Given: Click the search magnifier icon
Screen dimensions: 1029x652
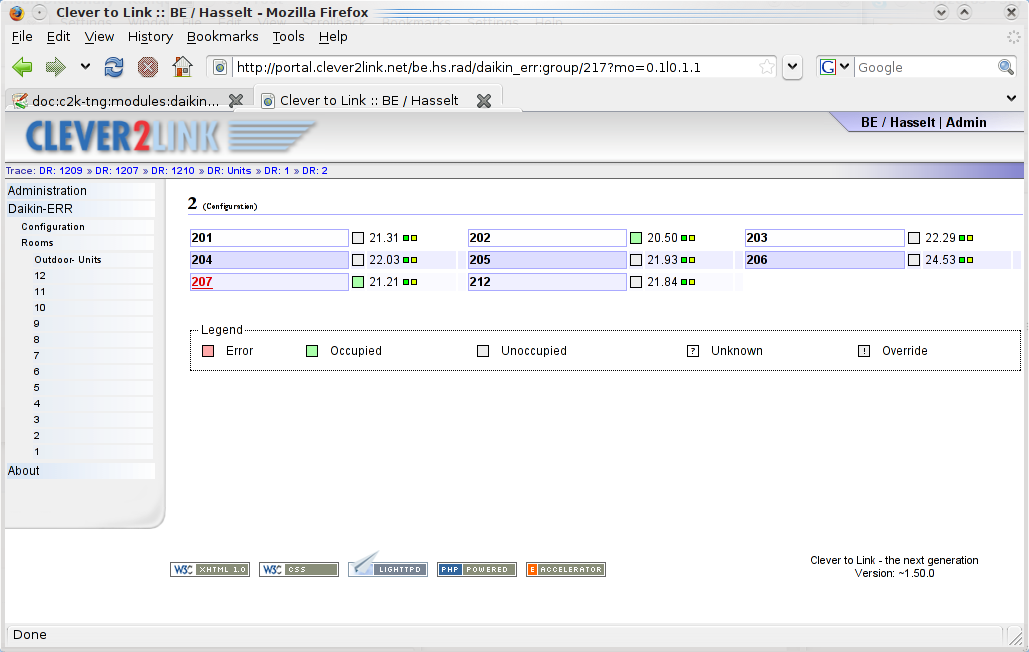Looking at the screenshot, I should (1005, 67).
